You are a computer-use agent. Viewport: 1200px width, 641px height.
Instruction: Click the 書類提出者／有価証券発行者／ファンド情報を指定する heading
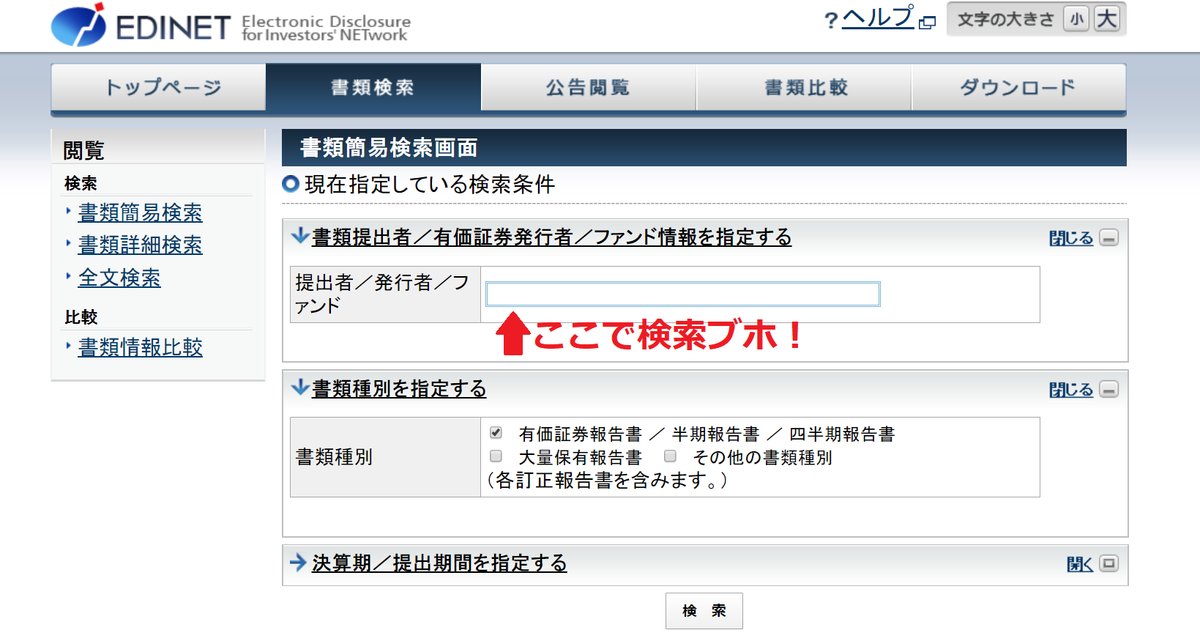coord(552,237)
